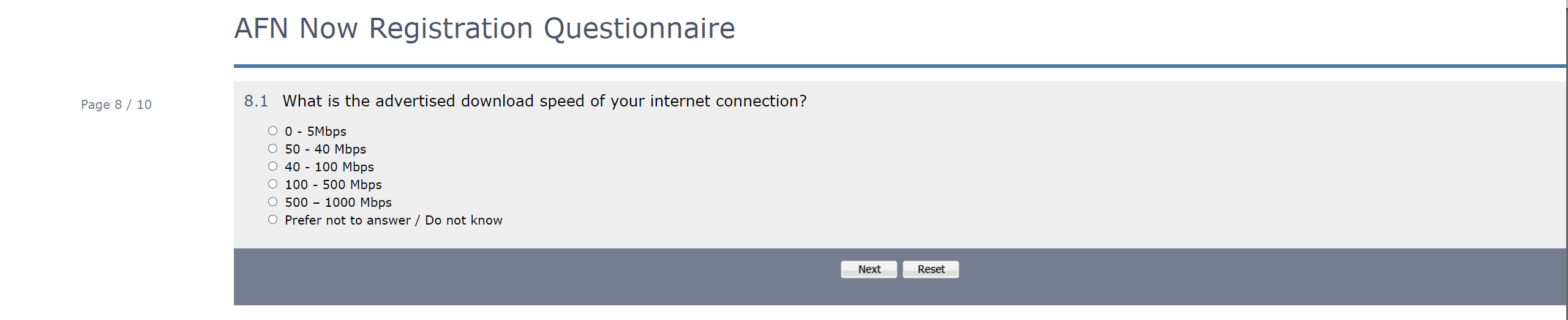Select the Prefer not to answer radio button

[x=272, y=220]
